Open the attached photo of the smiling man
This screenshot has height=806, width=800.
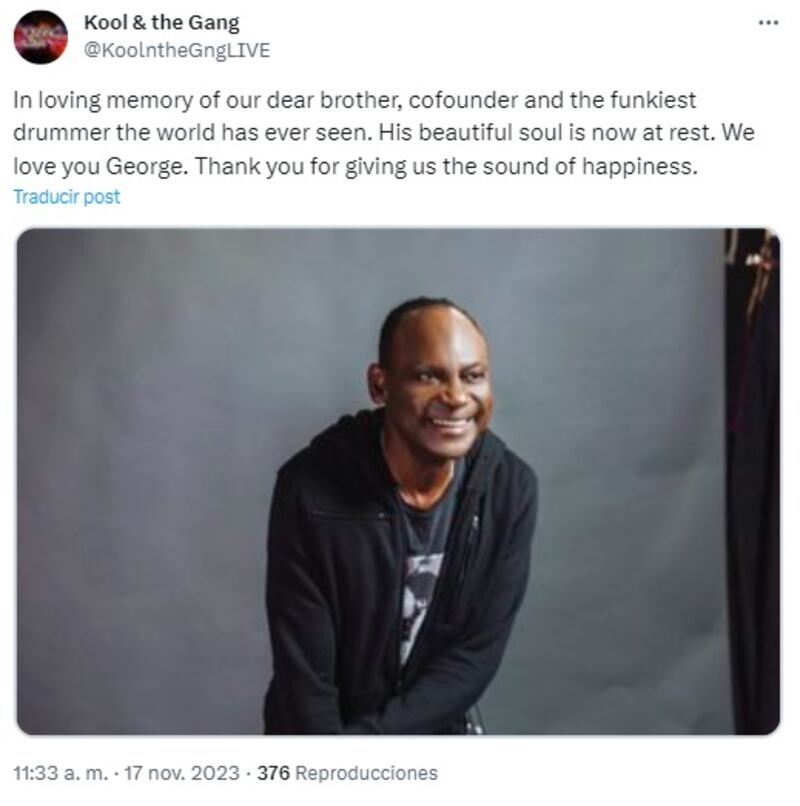(x=398, y=481)
